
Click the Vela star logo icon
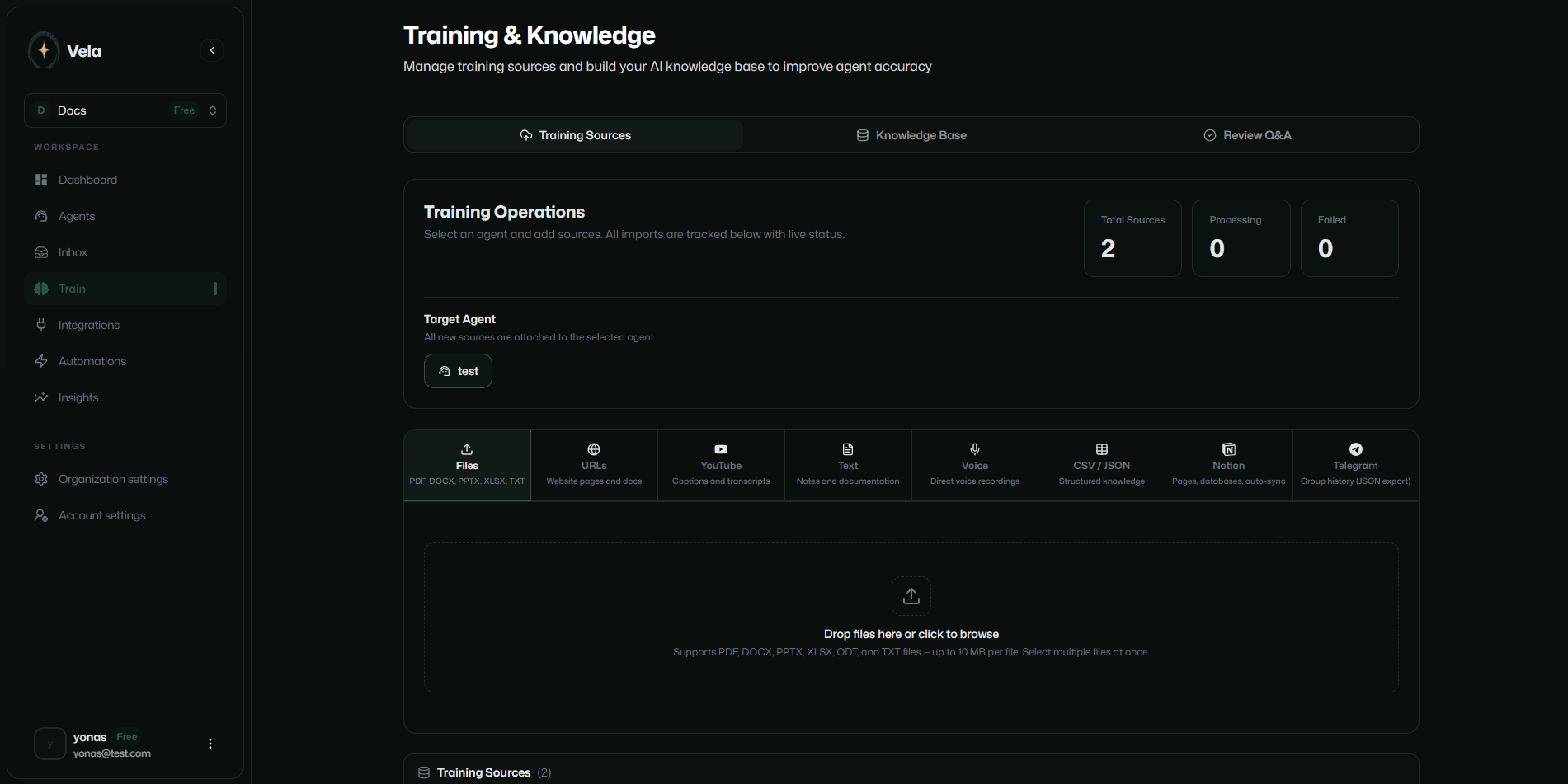pos(44,50)
